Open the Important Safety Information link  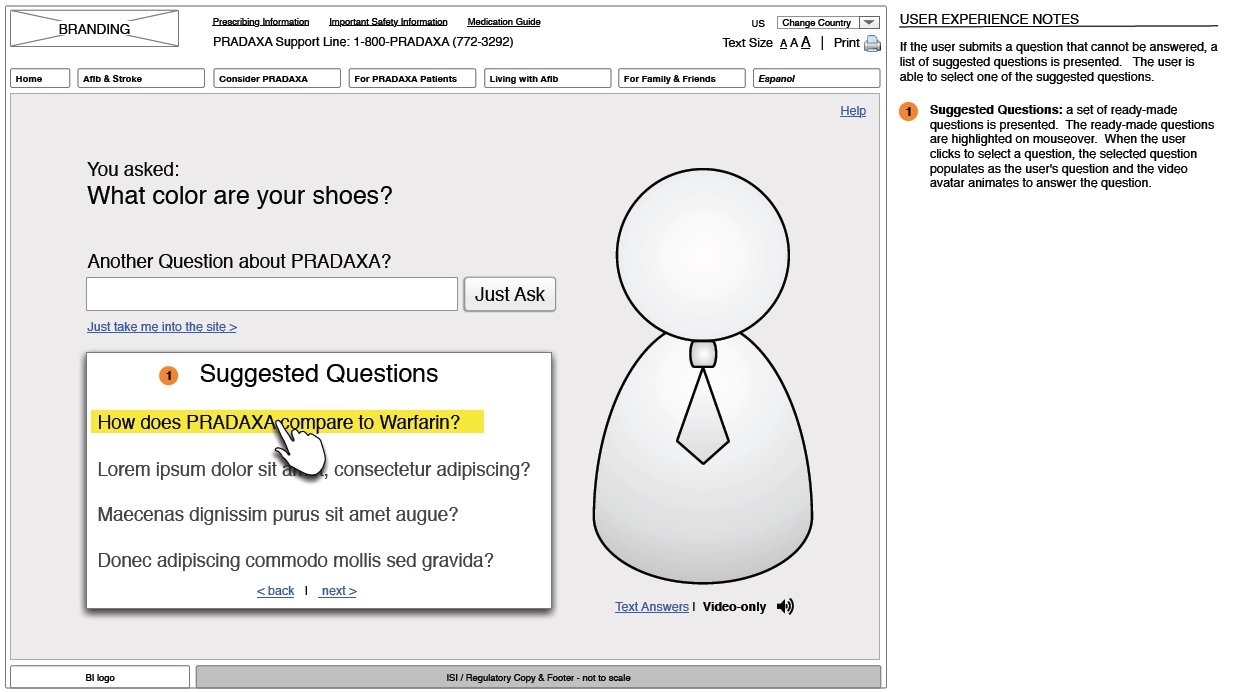(x=388, y=22)
